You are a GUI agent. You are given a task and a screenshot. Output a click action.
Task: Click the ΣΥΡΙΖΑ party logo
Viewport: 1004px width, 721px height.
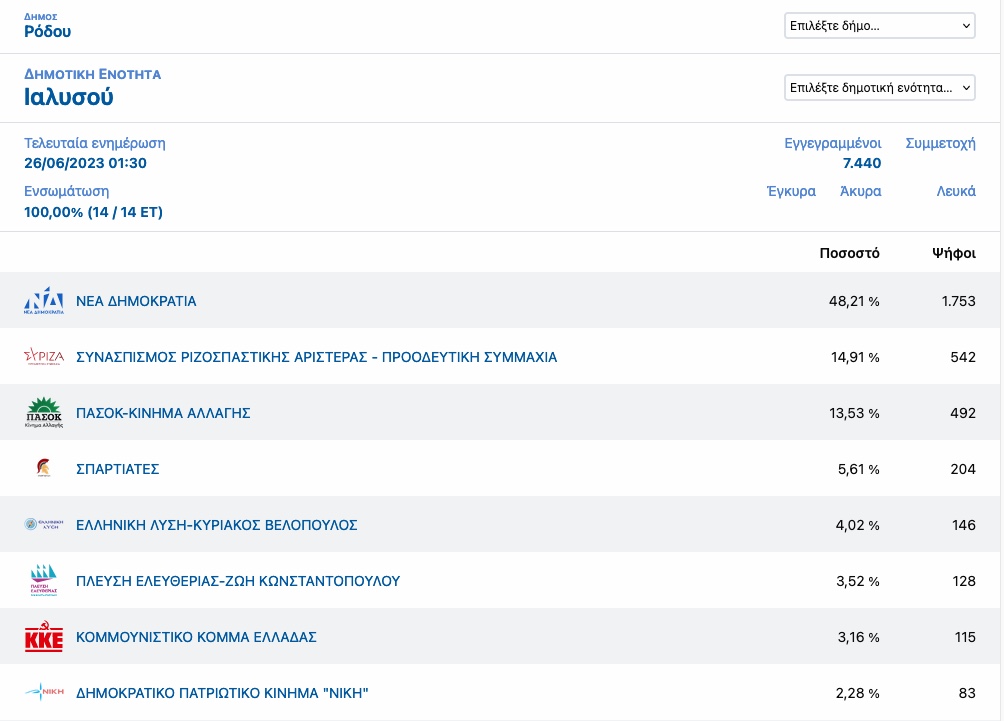44,357
